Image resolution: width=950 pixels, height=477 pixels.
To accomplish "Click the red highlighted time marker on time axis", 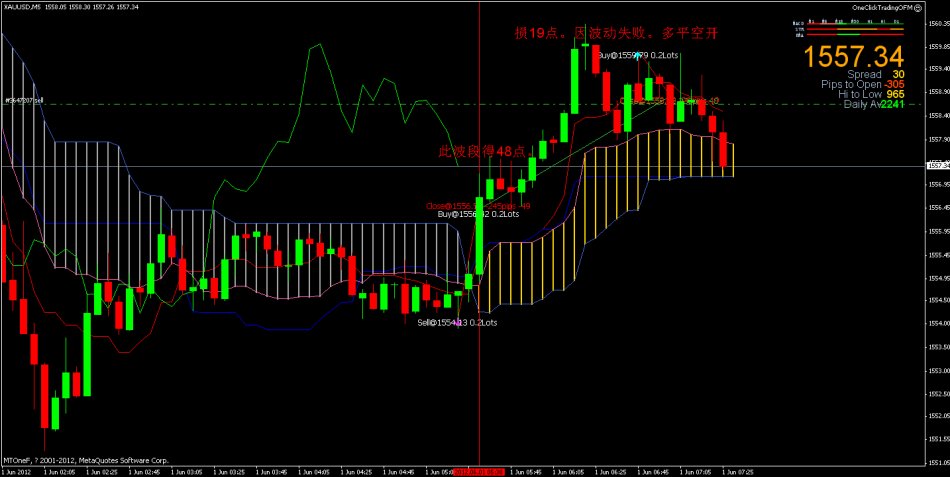I will tap(480, 470).
